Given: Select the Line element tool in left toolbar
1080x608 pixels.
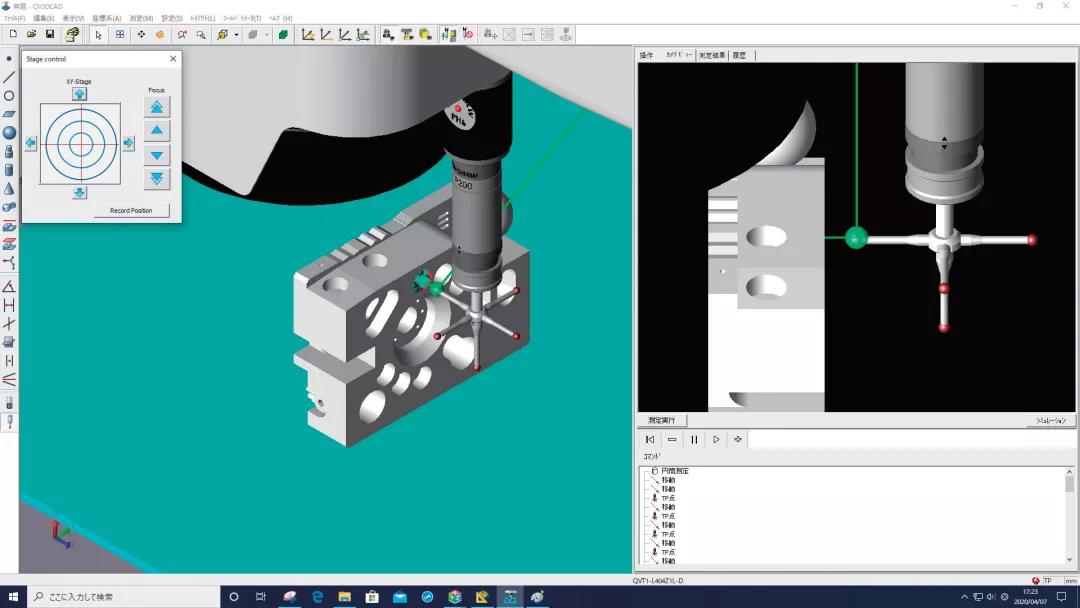Looking at the screenshot, I should point(9,77).
